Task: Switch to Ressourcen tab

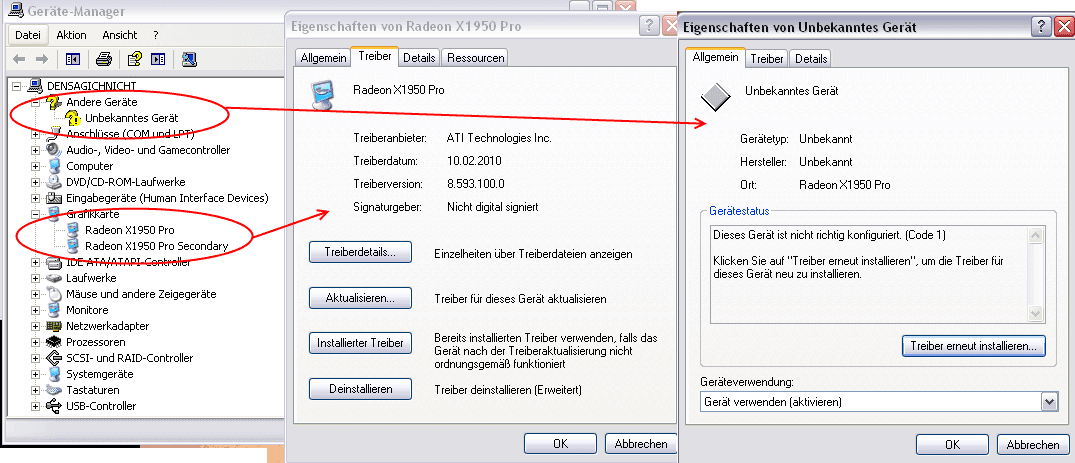Action: click(476, 58)
